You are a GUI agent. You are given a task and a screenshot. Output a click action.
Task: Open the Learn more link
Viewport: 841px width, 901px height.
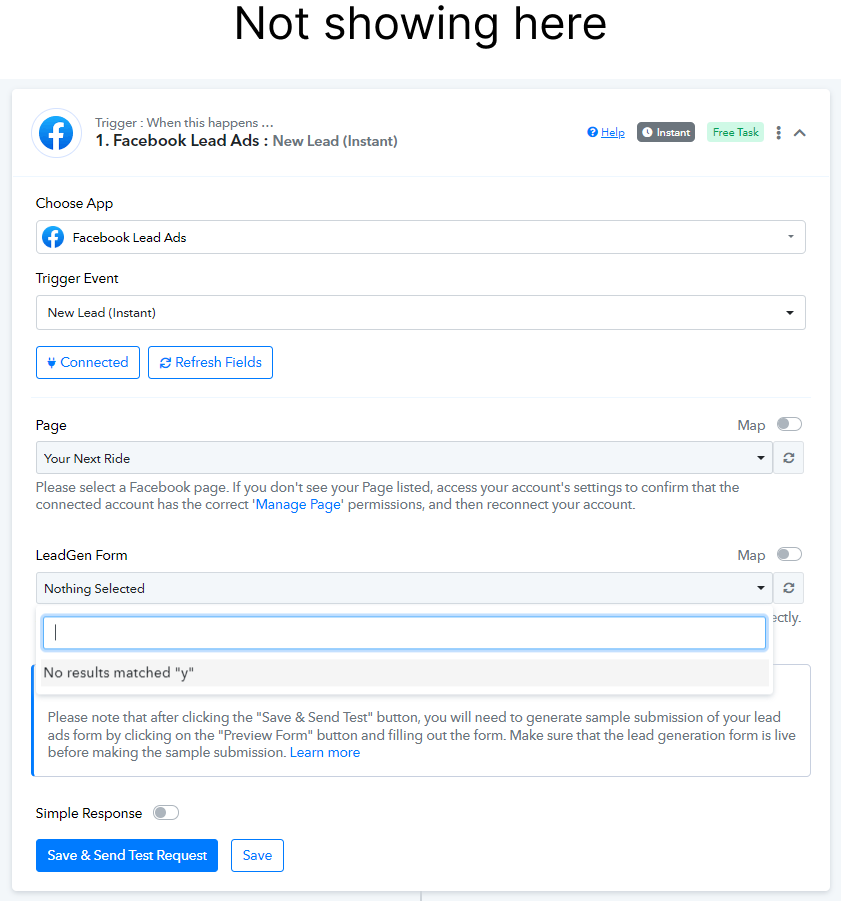[325, 752]
